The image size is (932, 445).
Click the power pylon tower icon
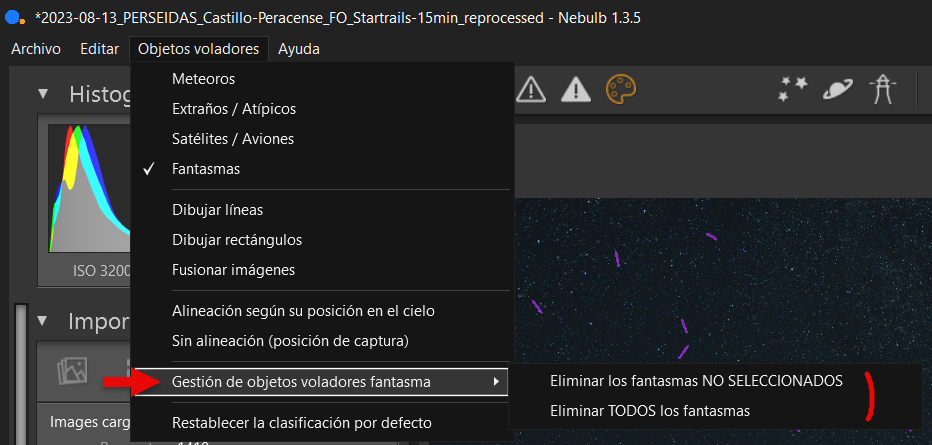coord(882,90)
